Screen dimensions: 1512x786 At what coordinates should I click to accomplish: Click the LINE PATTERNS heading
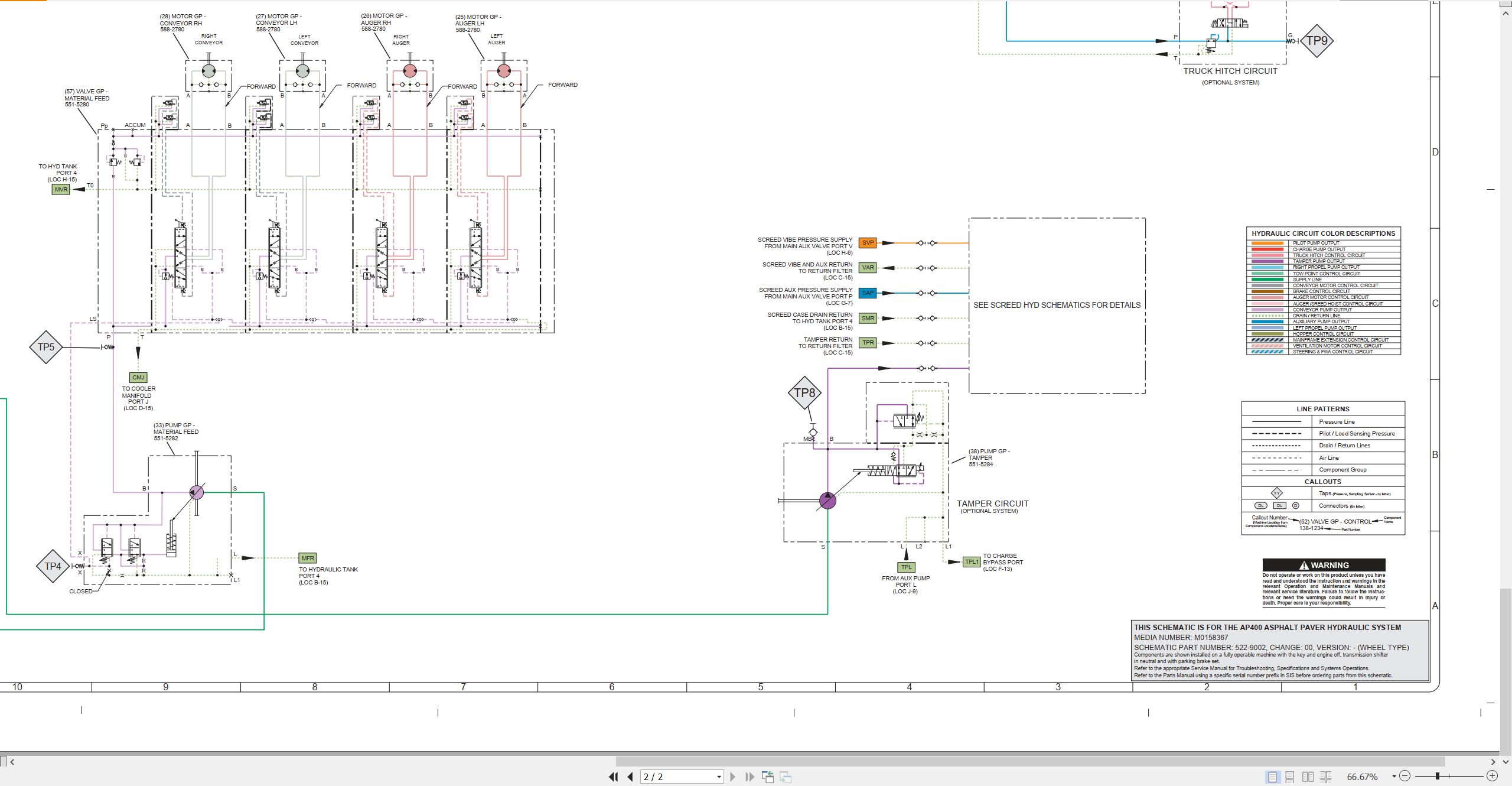pos(1323,409)
